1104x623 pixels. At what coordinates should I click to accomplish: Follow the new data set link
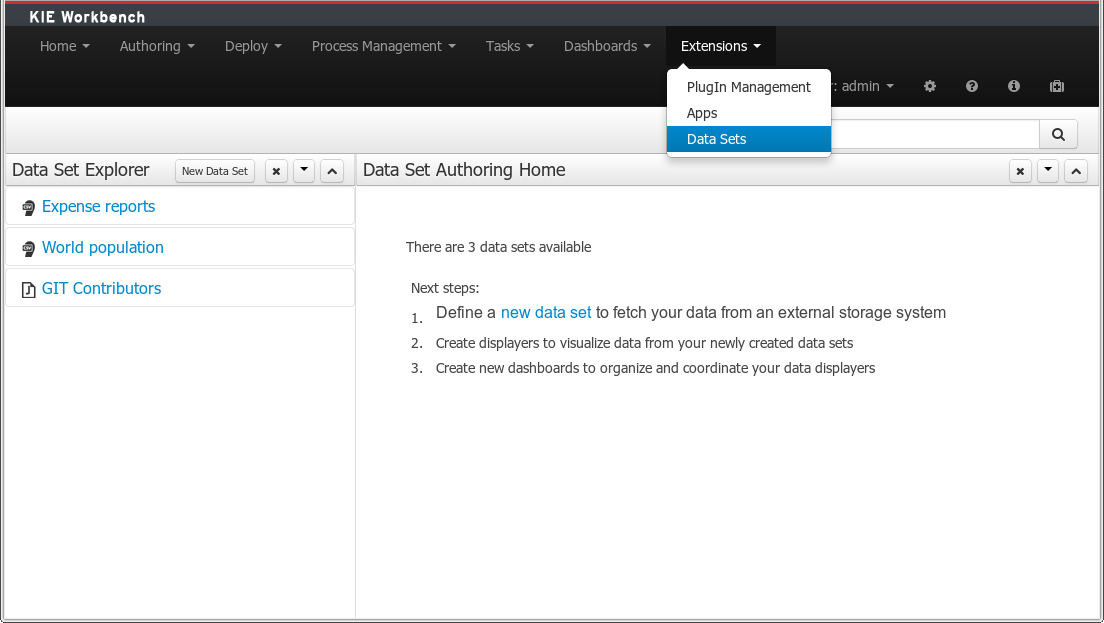[545, 312]
